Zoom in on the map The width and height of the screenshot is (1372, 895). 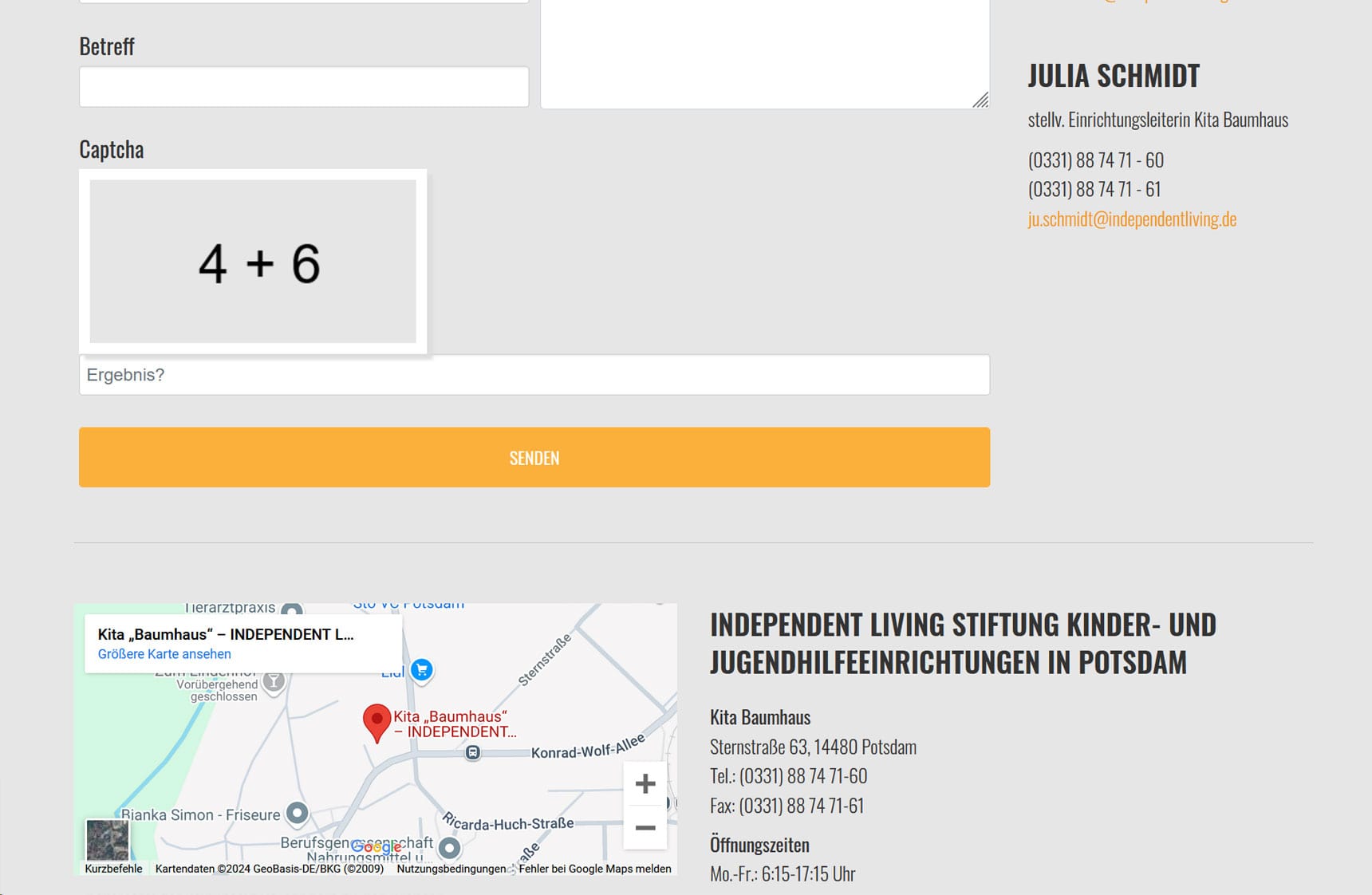coord(645,783)
